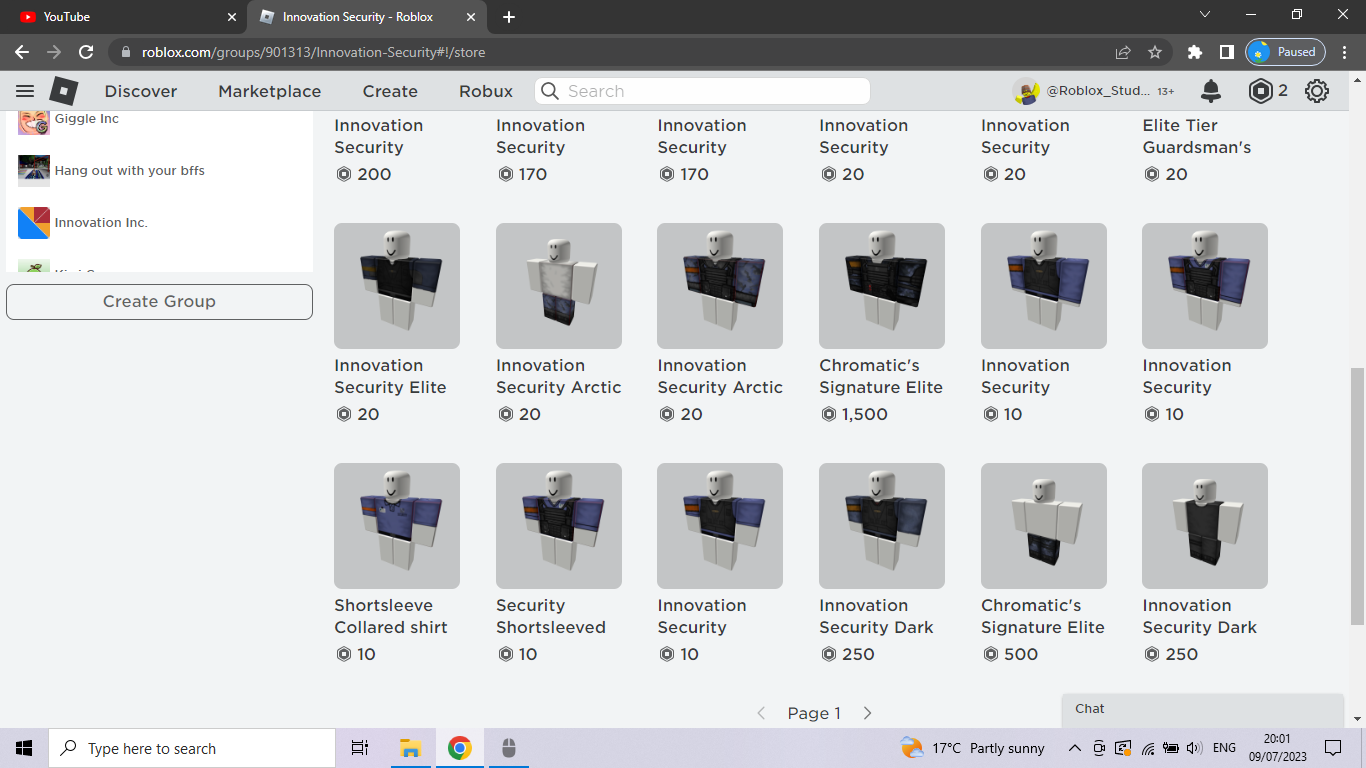Toggle the Chrome side panel icon

point(1227,52)
